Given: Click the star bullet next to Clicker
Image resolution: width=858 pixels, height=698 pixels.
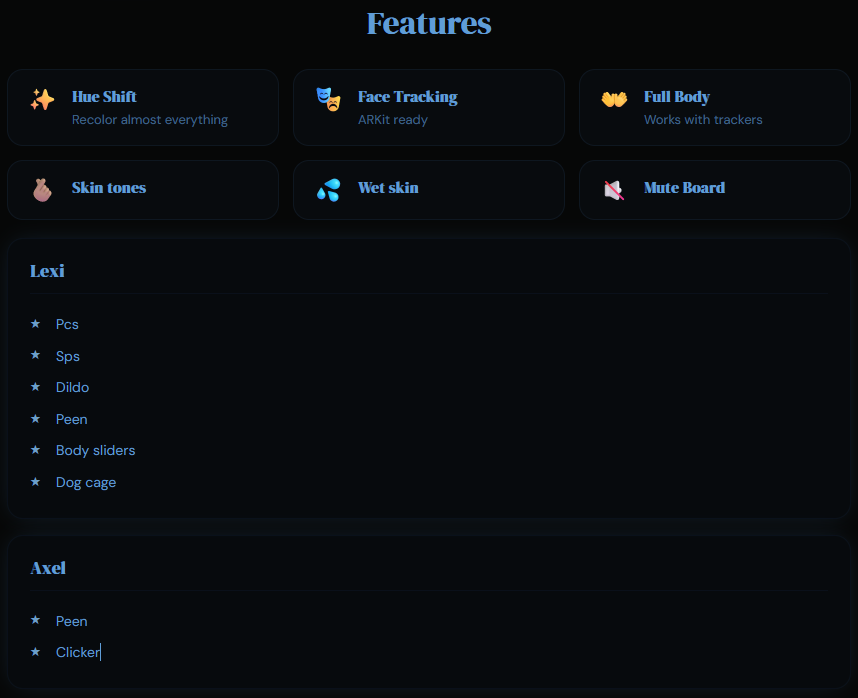Looking at the screenshot, I should tap(36, 652).
